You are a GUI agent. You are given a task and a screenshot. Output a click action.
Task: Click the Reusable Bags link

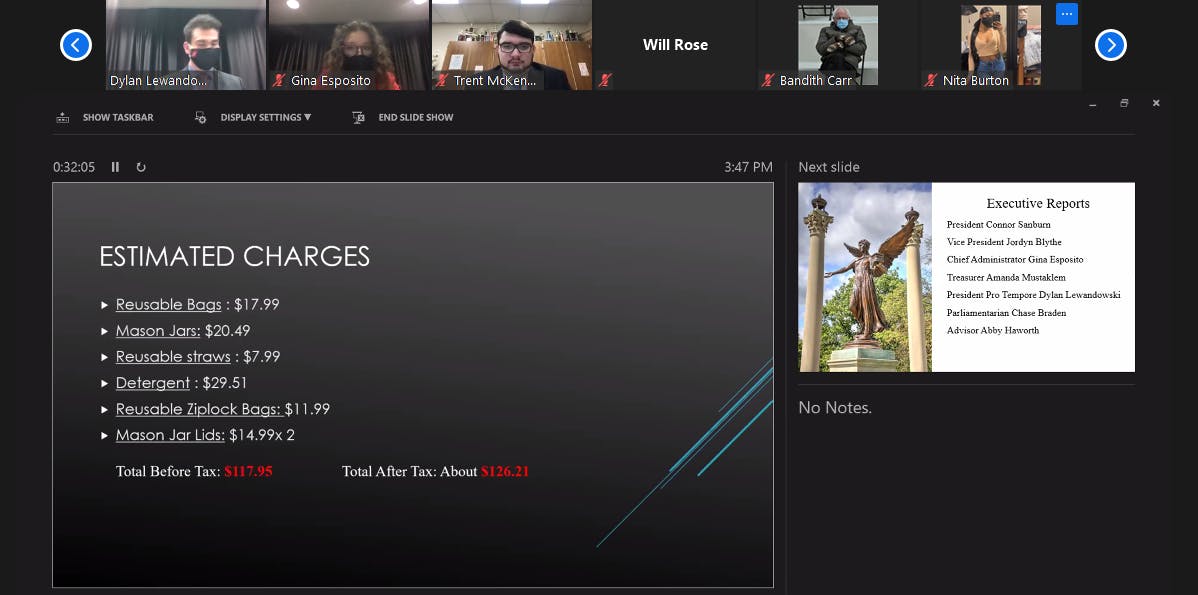point(168,304)
